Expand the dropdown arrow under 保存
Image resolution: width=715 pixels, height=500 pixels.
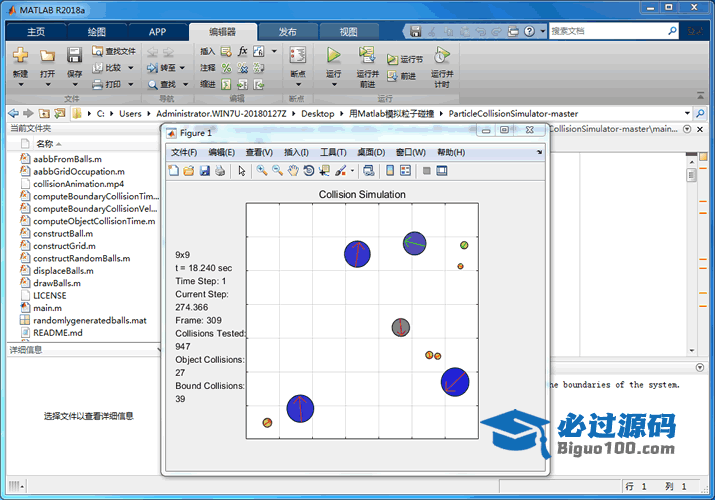75,85
